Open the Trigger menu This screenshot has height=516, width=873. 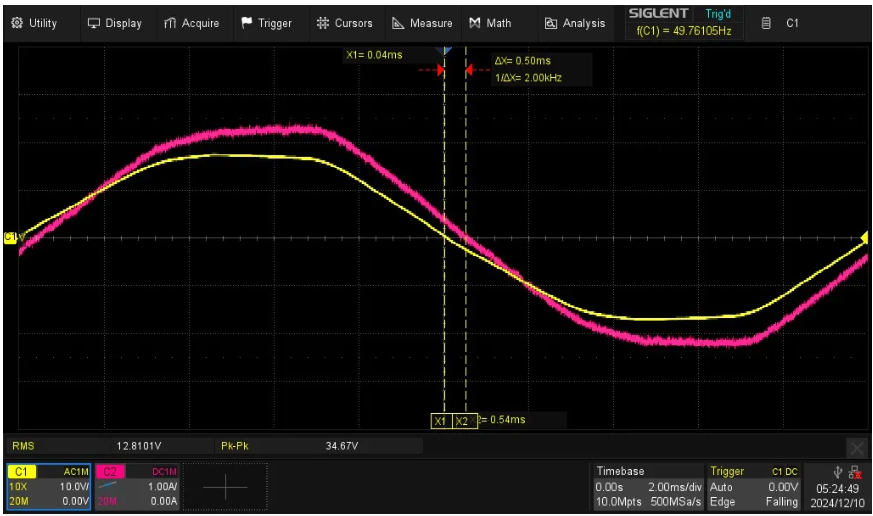click(267, 23)
